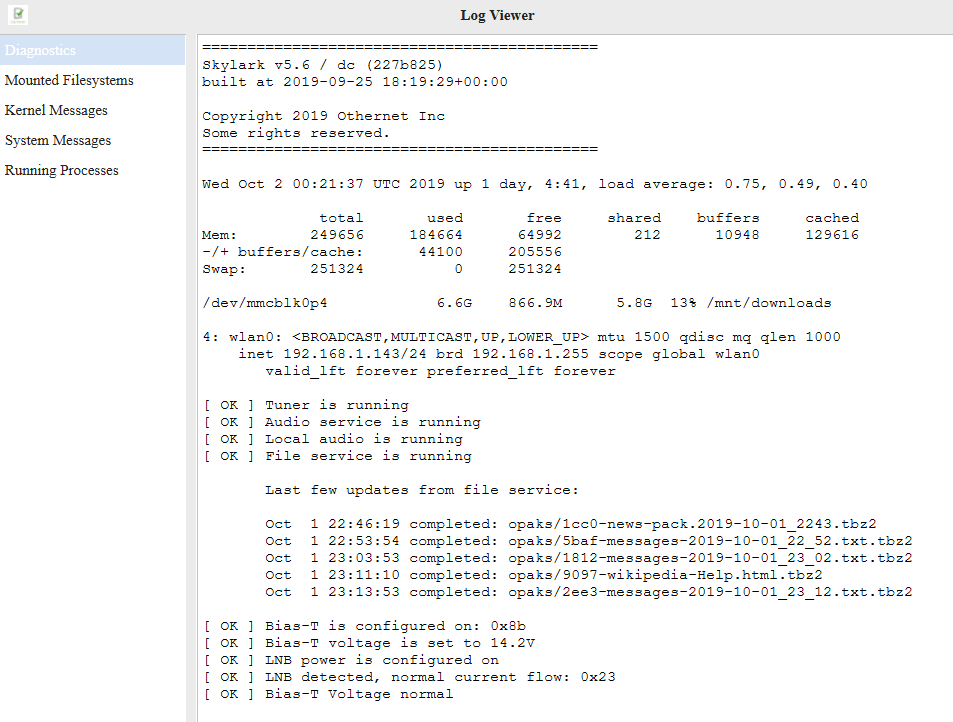Viewport: 953px width, 722px height.
Task: Click the Log Viewer title text
Action: pyautogui.click(x=497, y=15)
